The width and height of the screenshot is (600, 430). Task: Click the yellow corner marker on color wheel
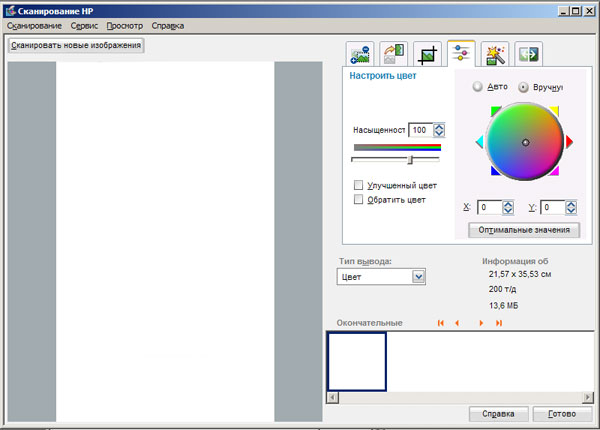(554, 111)
